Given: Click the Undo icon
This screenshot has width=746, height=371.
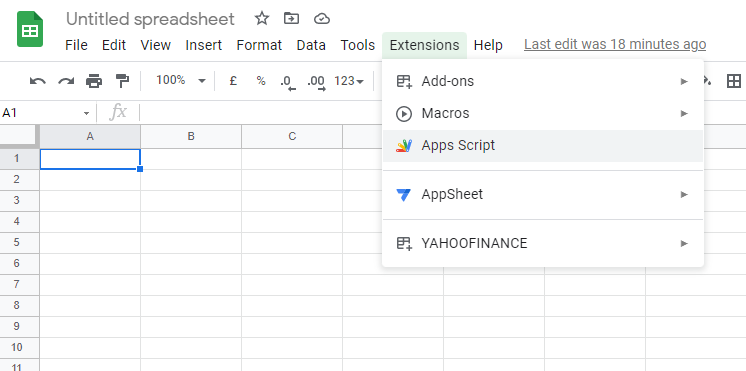Looking at the screenshot, I should [x=38, y=81].
